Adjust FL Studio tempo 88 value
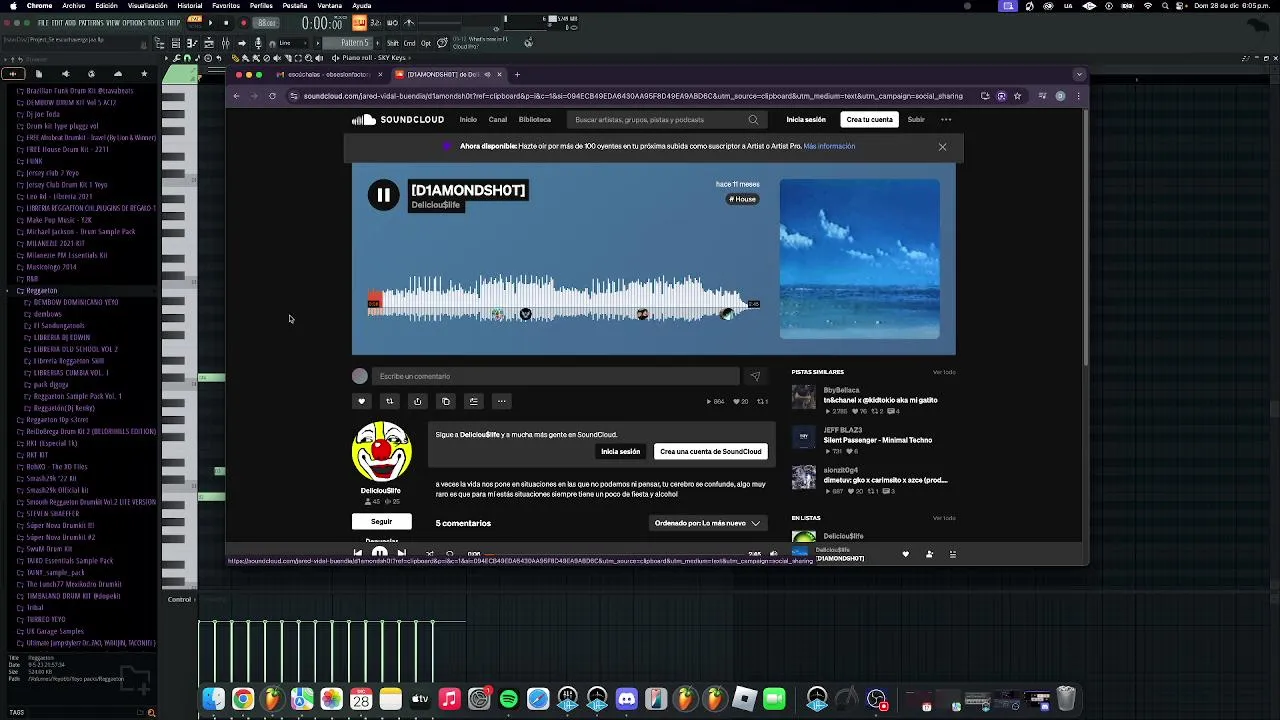 pyautogui.click(x=266, y=22)
